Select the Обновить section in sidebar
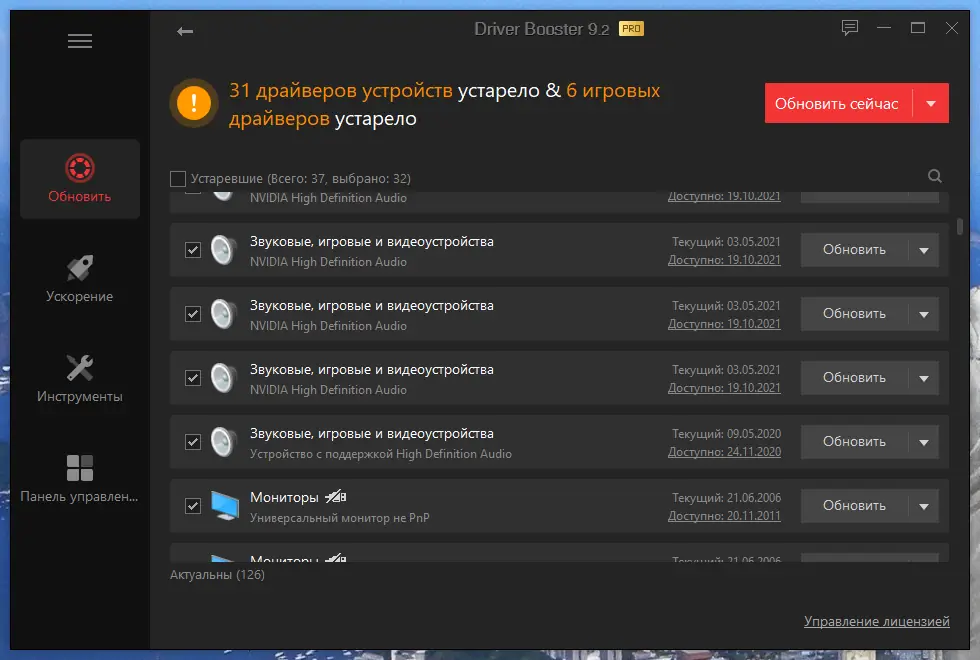 tap(80, 179)
